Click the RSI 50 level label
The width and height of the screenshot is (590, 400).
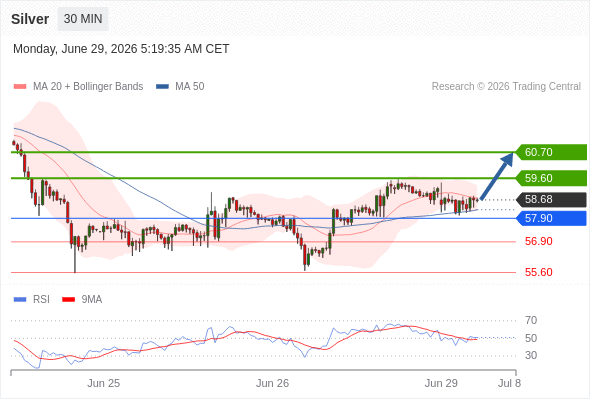(x=531, y=338)
